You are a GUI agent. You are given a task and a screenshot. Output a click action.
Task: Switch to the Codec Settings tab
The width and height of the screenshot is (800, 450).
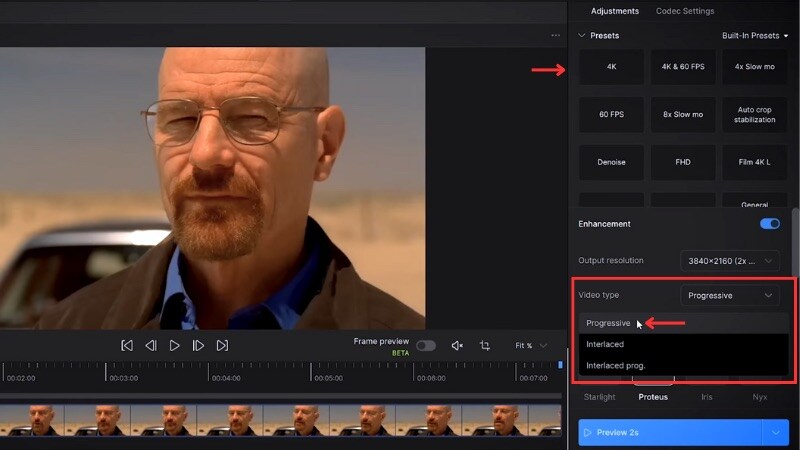(x=685, y=11)
